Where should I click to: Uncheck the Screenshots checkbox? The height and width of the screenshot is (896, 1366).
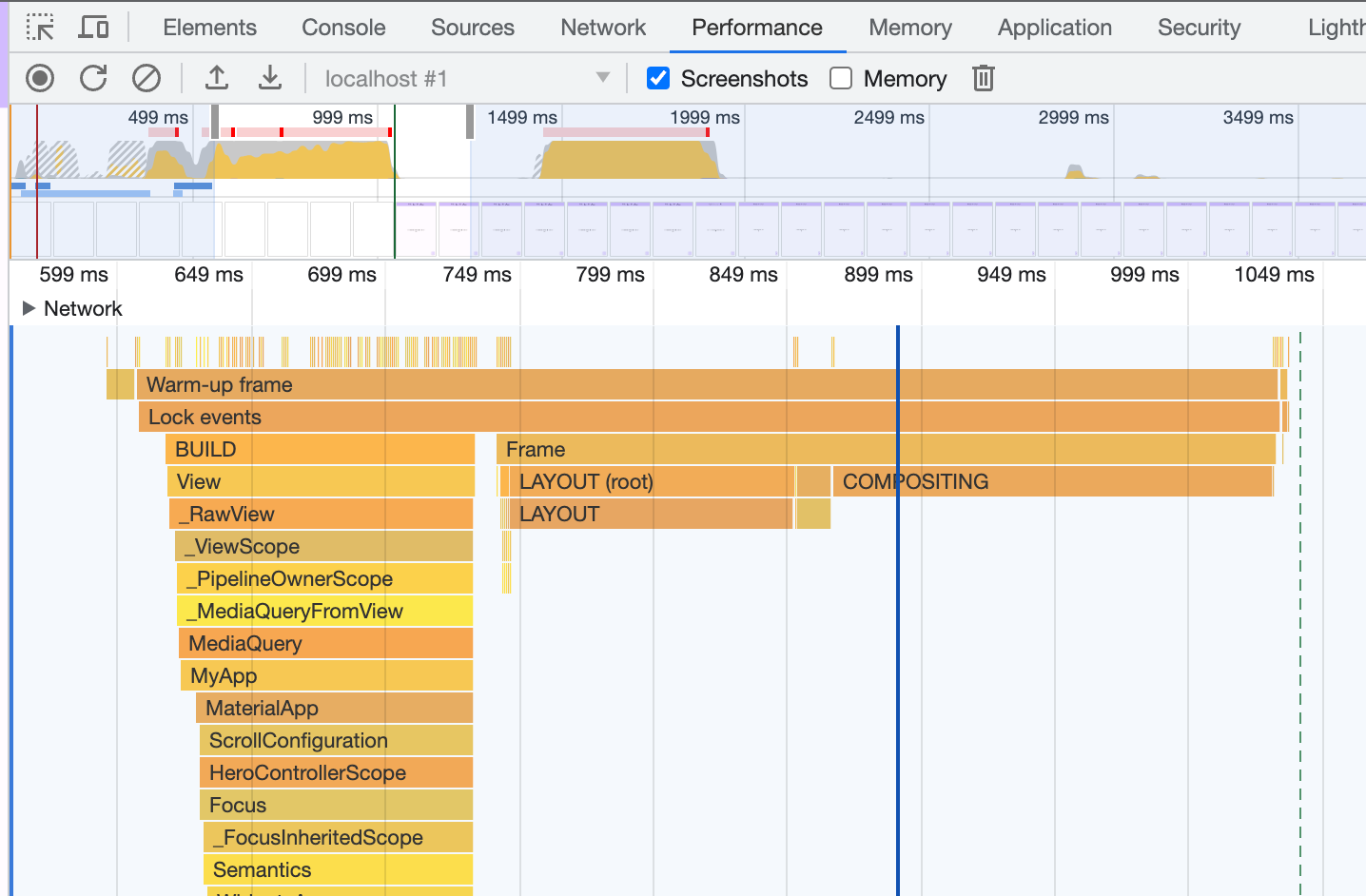[x=658, y=78]
